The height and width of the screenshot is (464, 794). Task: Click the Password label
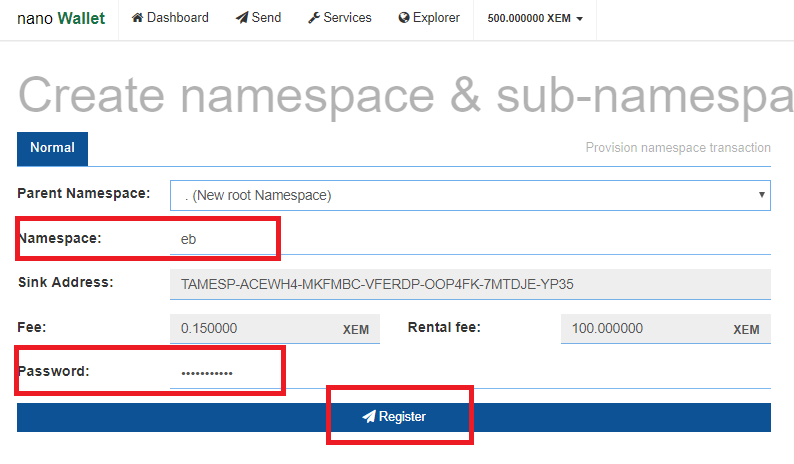click(54, 371)
